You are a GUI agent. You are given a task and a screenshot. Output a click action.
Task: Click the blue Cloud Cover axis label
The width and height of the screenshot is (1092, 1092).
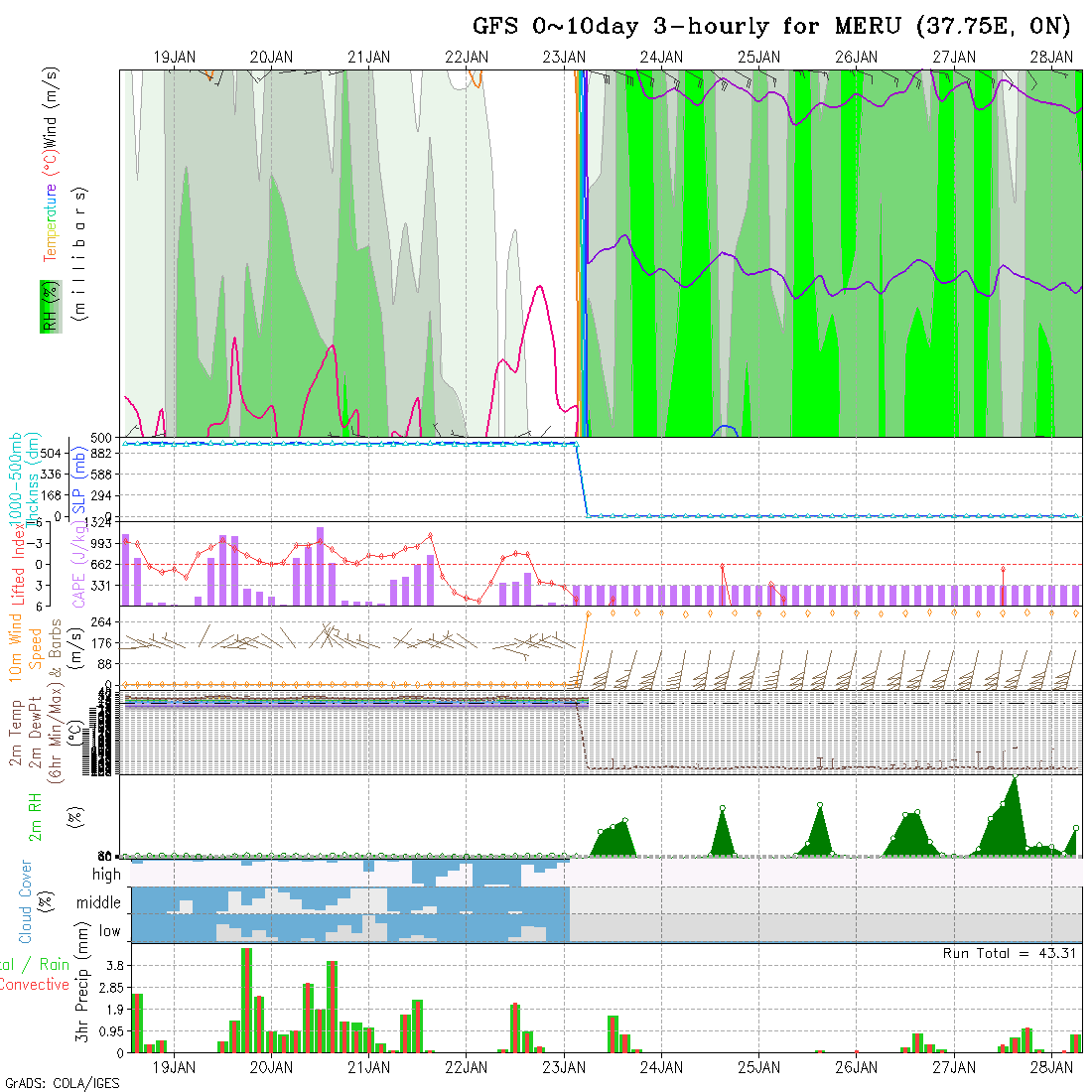[x=25, y=902]
